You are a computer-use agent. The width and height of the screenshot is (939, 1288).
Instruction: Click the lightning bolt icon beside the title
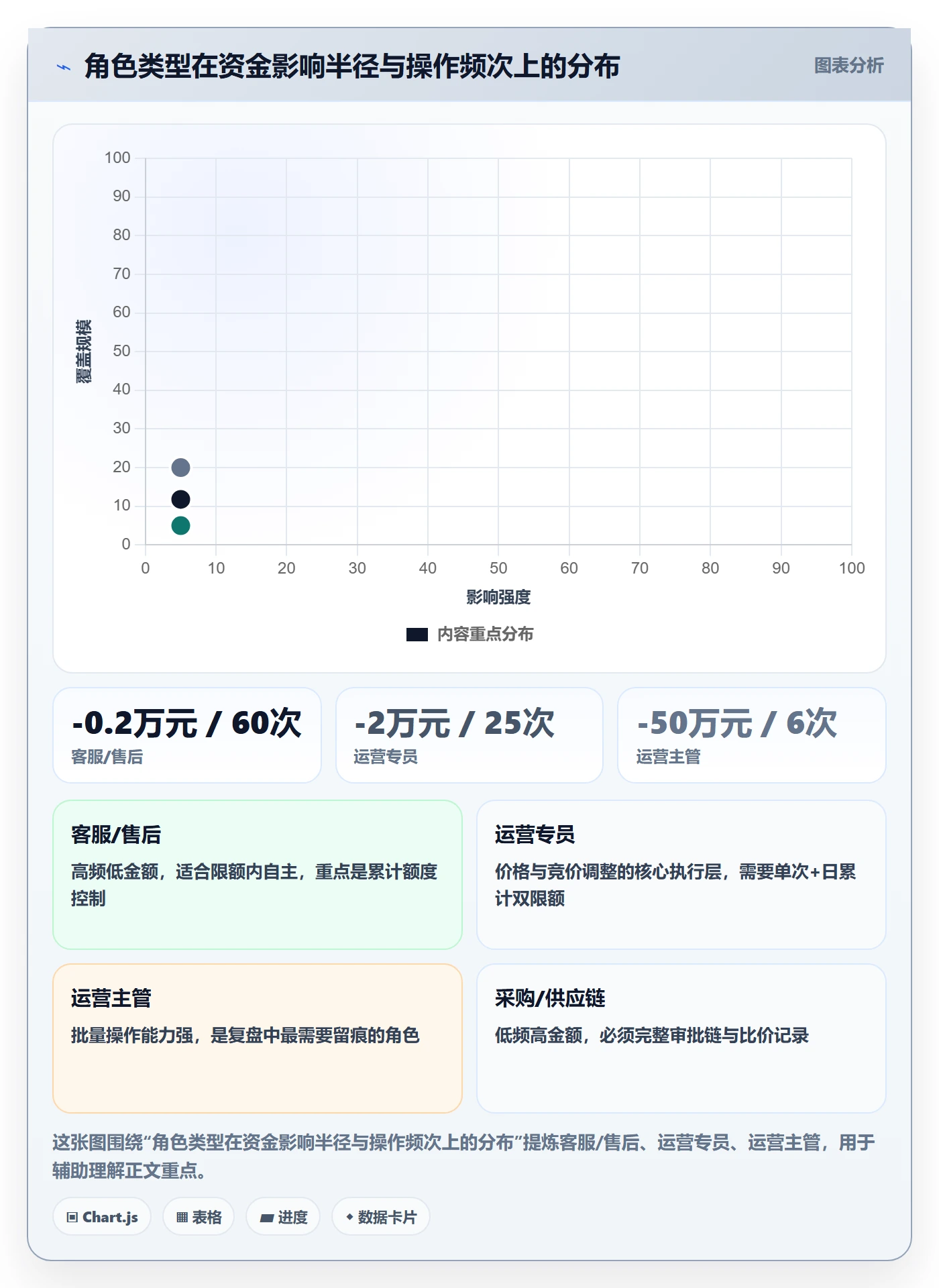64,67
